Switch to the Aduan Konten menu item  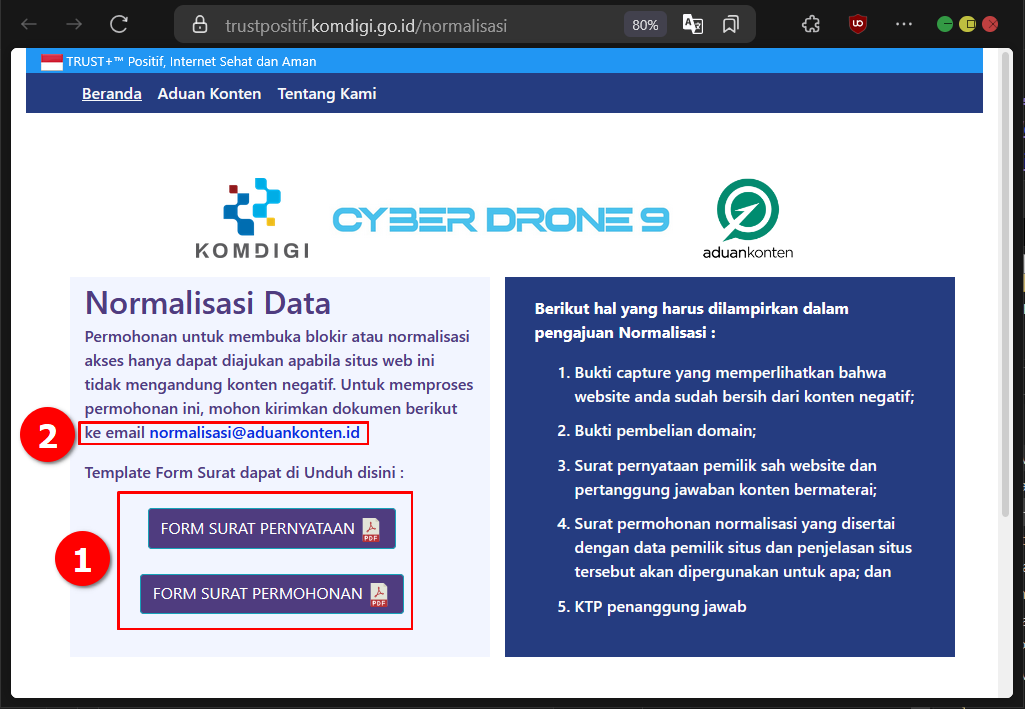point(209,93)
